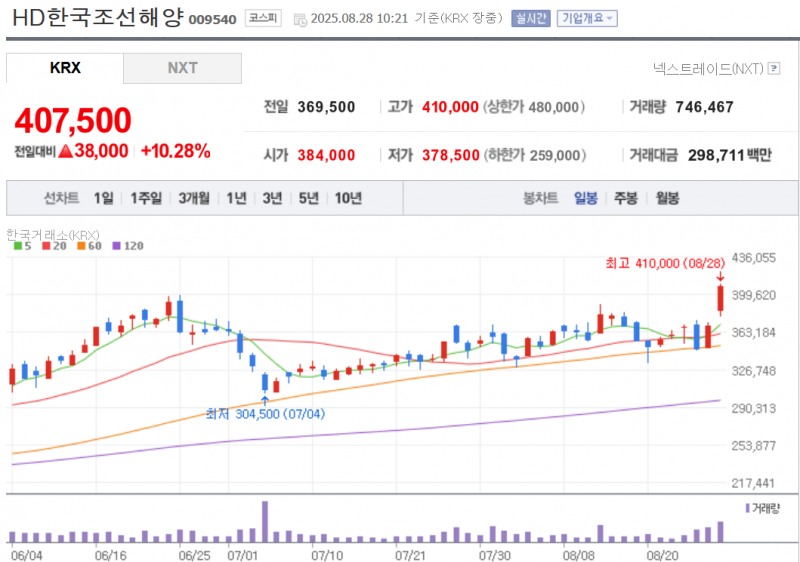800x562 pixels.
Task: Click the NXT help question mark icon
Action: click(x=773, y=68)
